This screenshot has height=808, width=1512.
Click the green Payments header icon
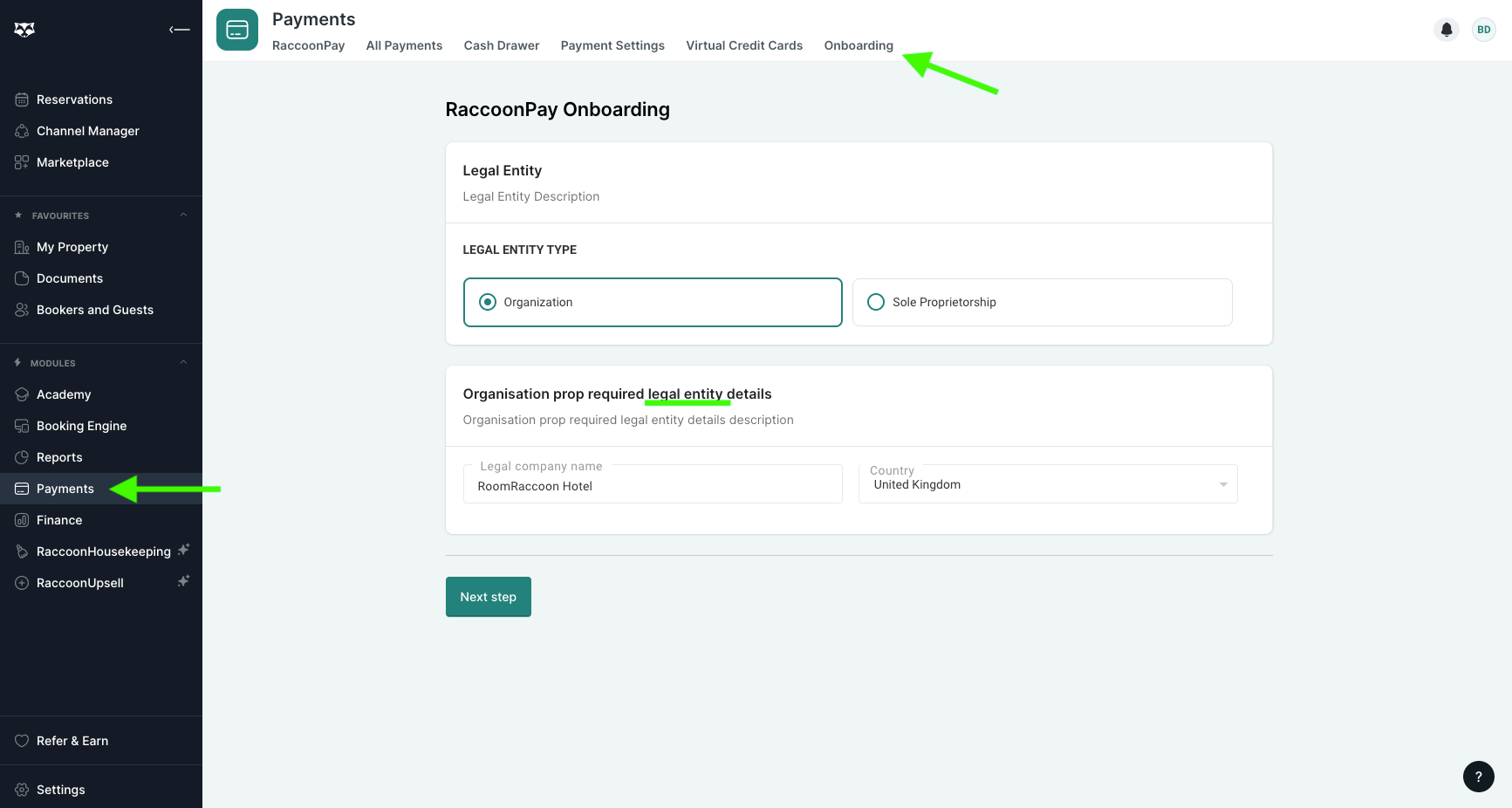pyautogui.click(x=237, y=30)
